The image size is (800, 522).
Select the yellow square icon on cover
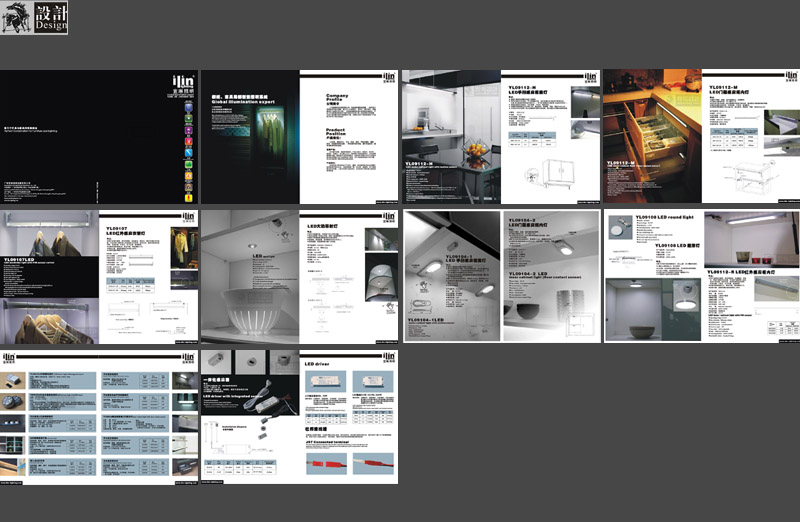pos(188,197)
